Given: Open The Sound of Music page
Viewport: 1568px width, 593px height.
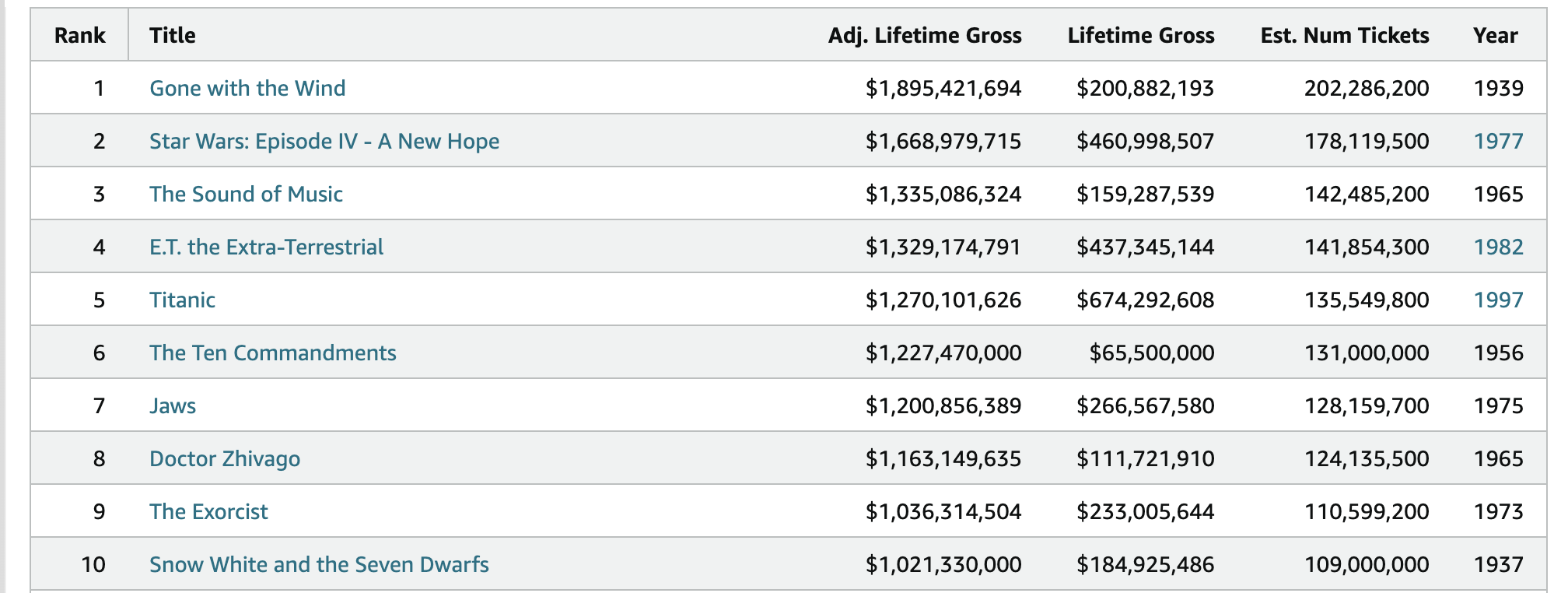Looking at the screenshot, I should [246, 194].
